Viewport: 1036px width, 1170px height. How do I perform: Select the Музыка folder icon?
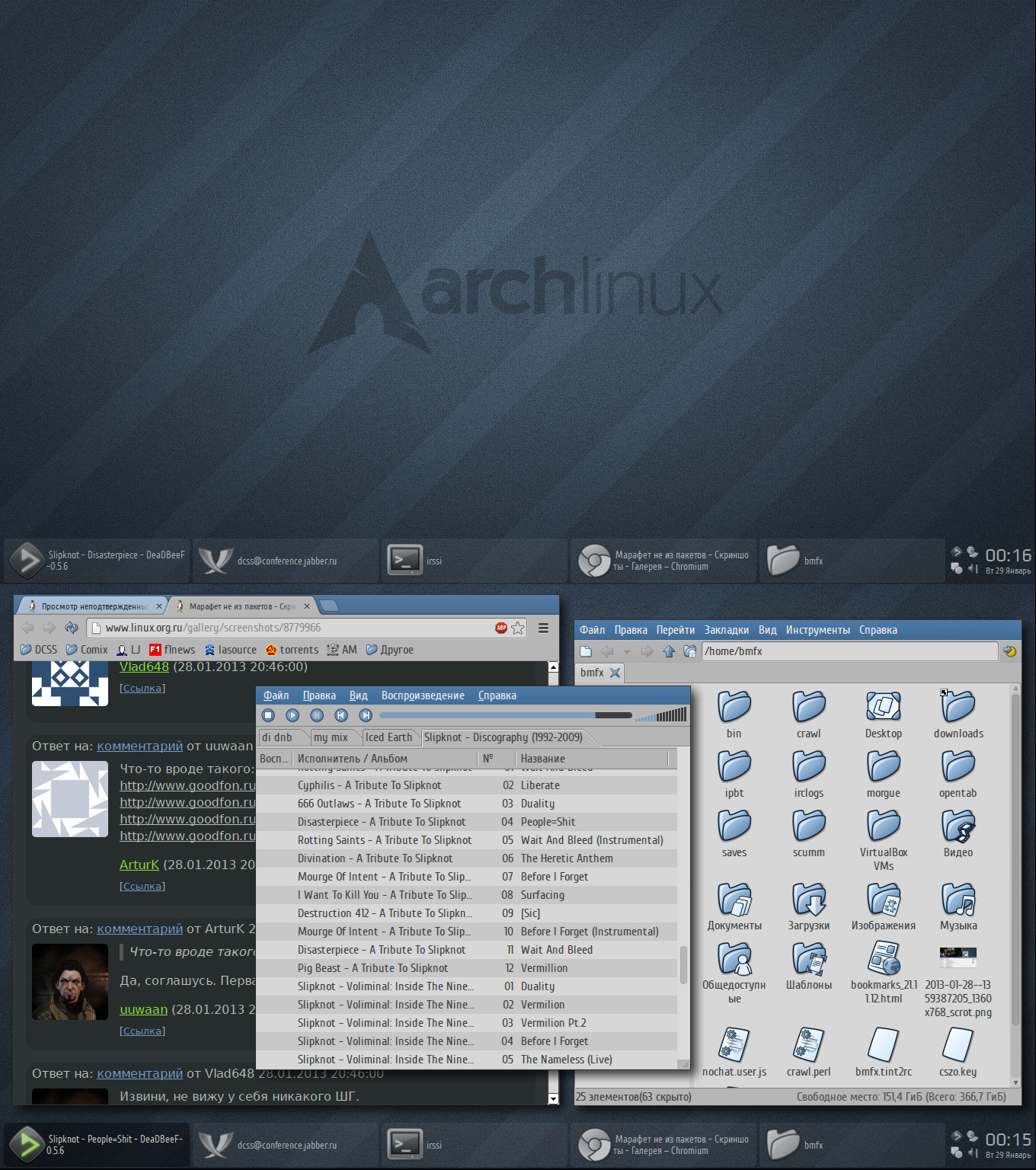[958, 899]
